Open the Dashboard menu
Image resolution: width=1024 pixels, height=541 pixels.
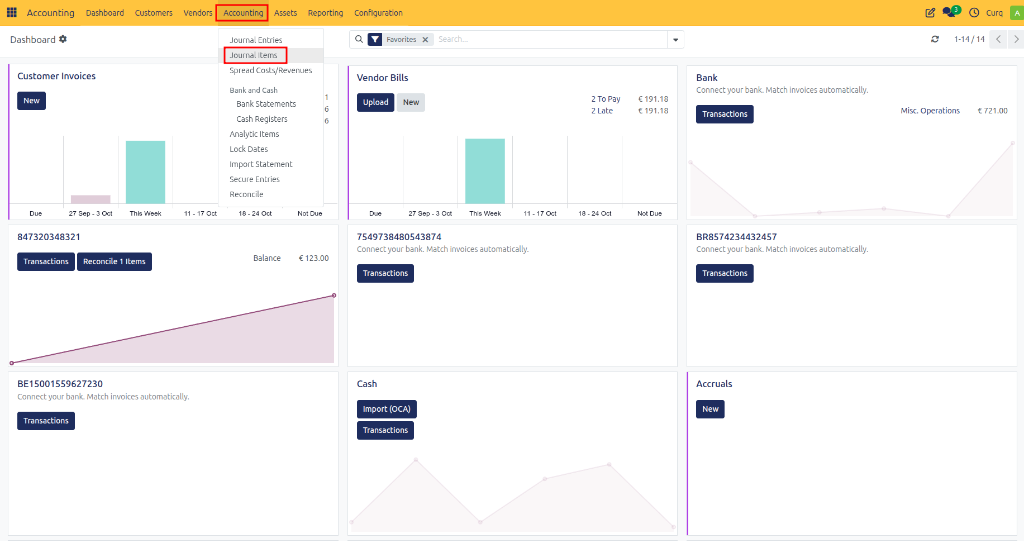104,12
